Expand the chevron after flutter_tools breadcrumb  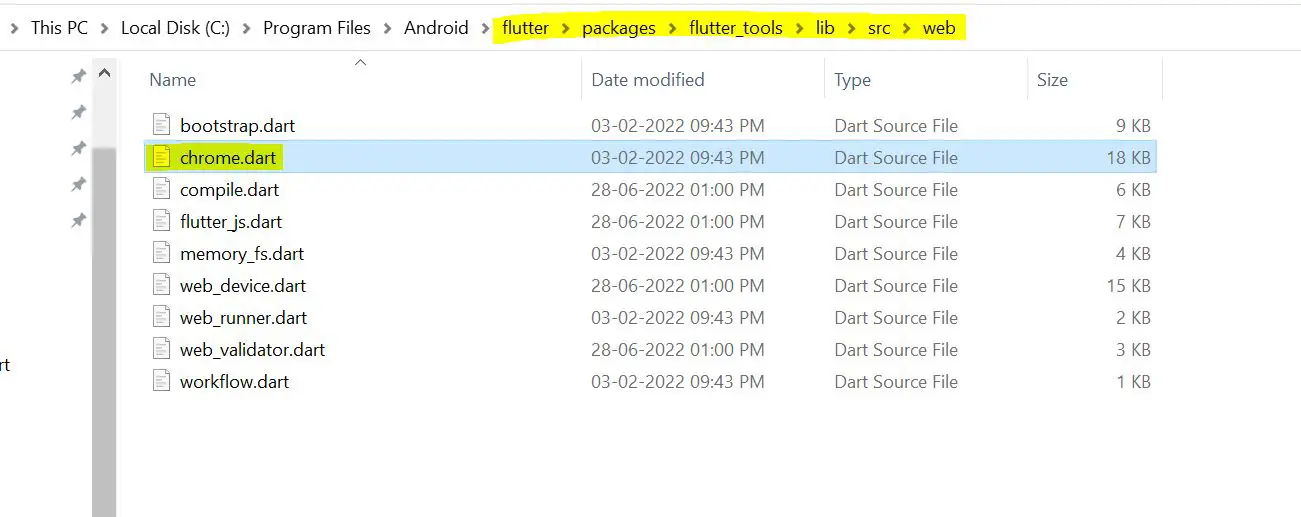click(799, 28)
